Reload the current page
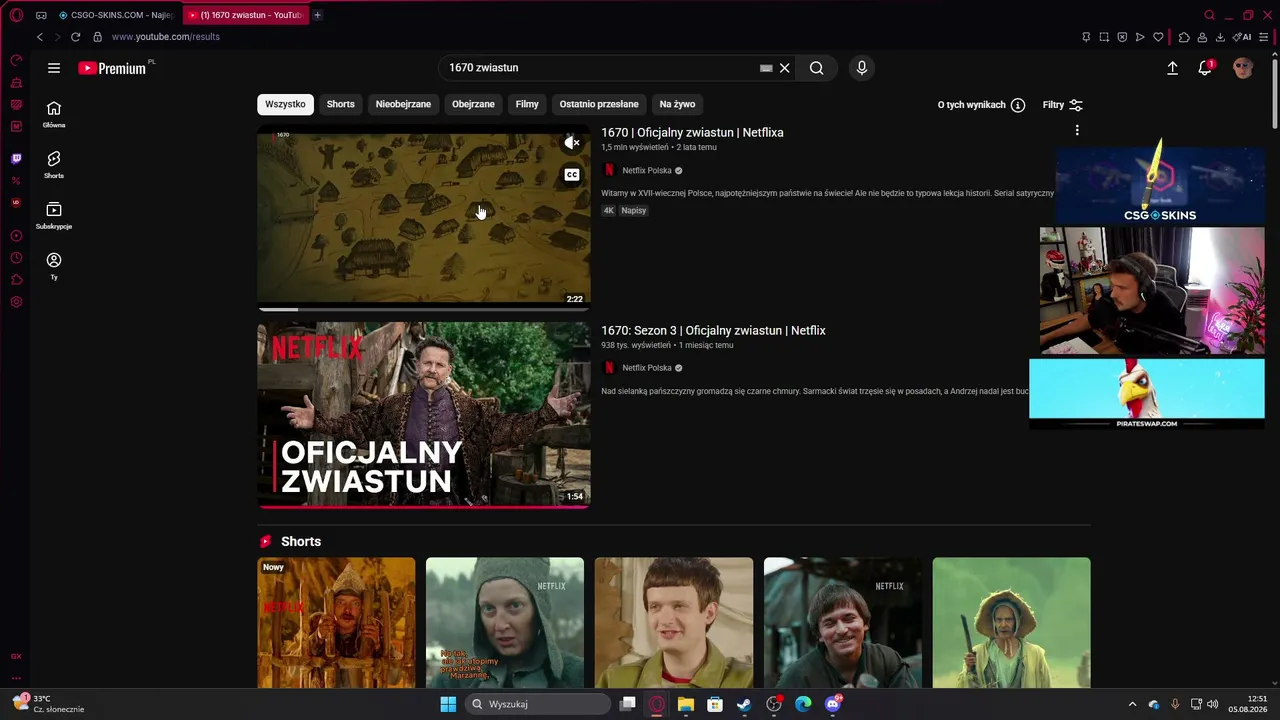The height and width of the screenshot is (720, 1280). (75, 37)
